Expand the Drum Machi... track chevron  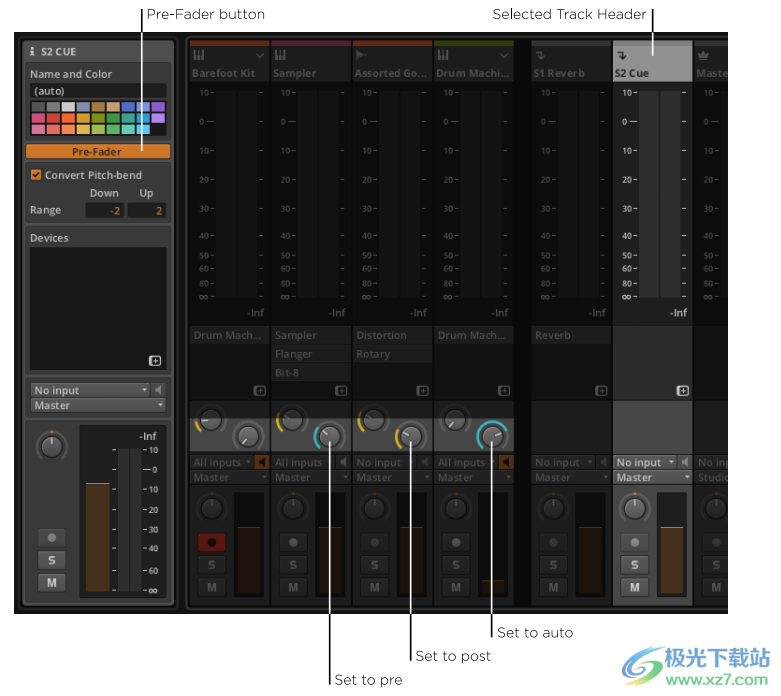[x=504, y=55]
